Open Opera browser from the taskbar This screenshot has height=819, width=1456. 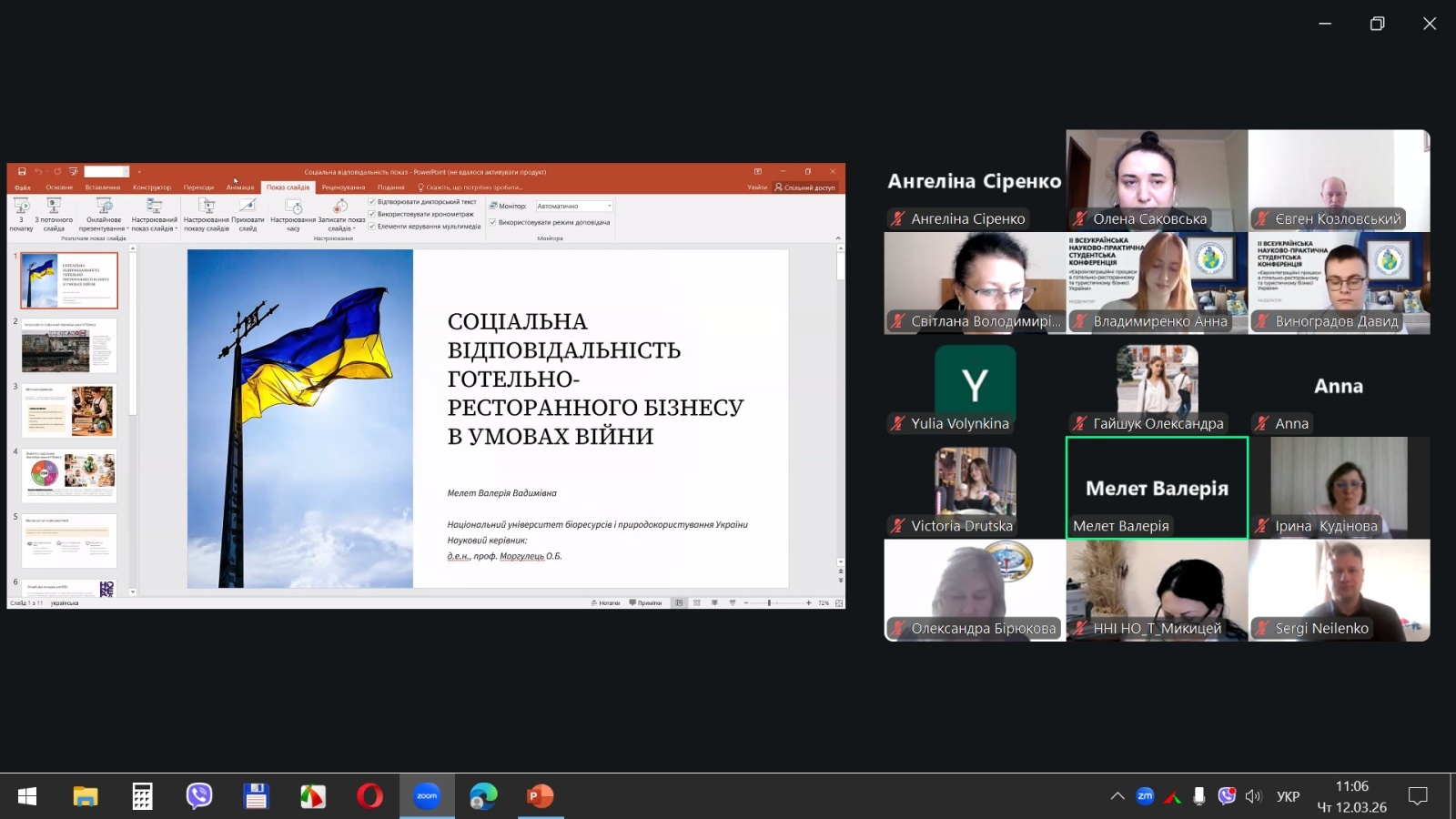369,796
